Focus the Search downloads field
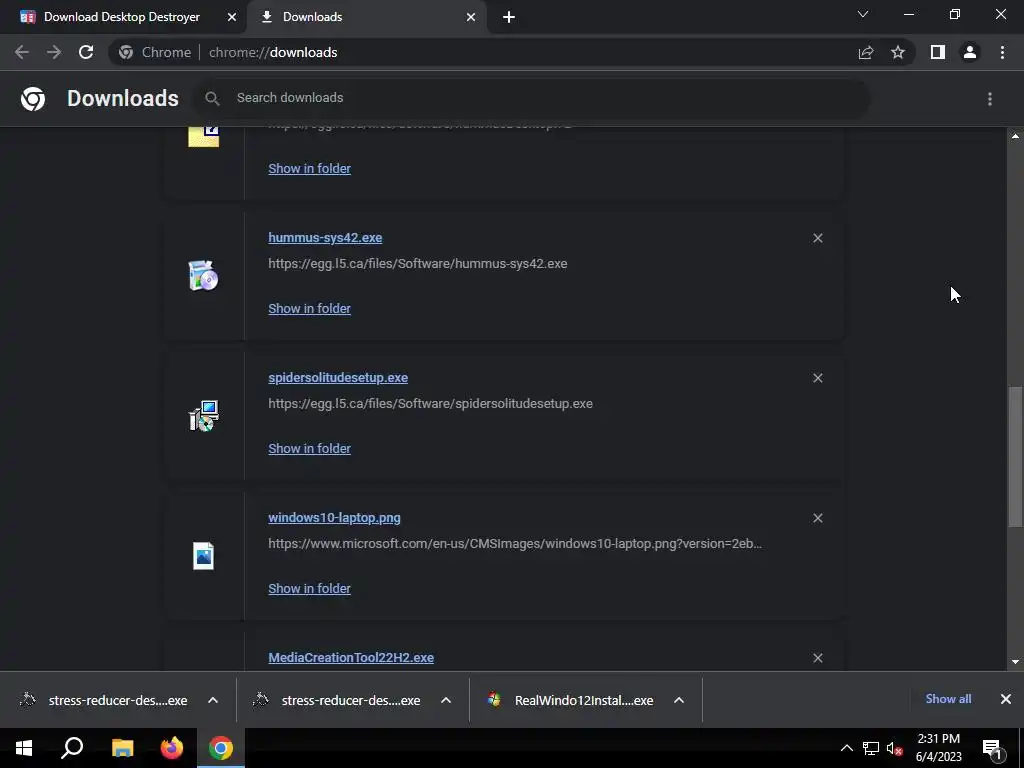The width and height of the screenshot is (1024, 768). pos(532,98)
